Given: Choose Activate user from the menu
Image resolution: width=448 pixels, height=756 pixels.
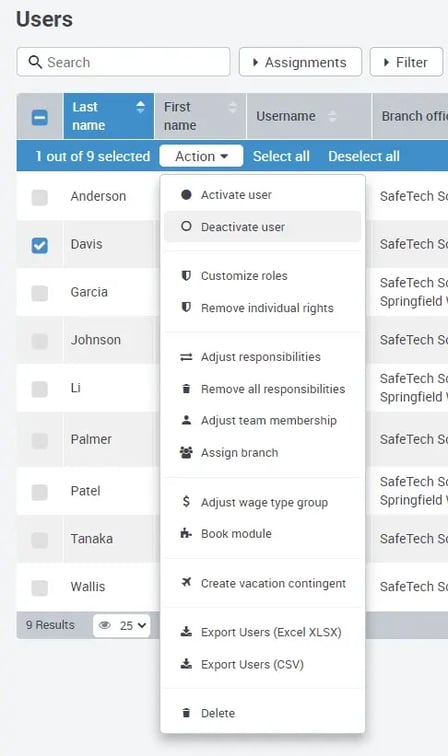Looking at the screenshot, I should point(262,195).
